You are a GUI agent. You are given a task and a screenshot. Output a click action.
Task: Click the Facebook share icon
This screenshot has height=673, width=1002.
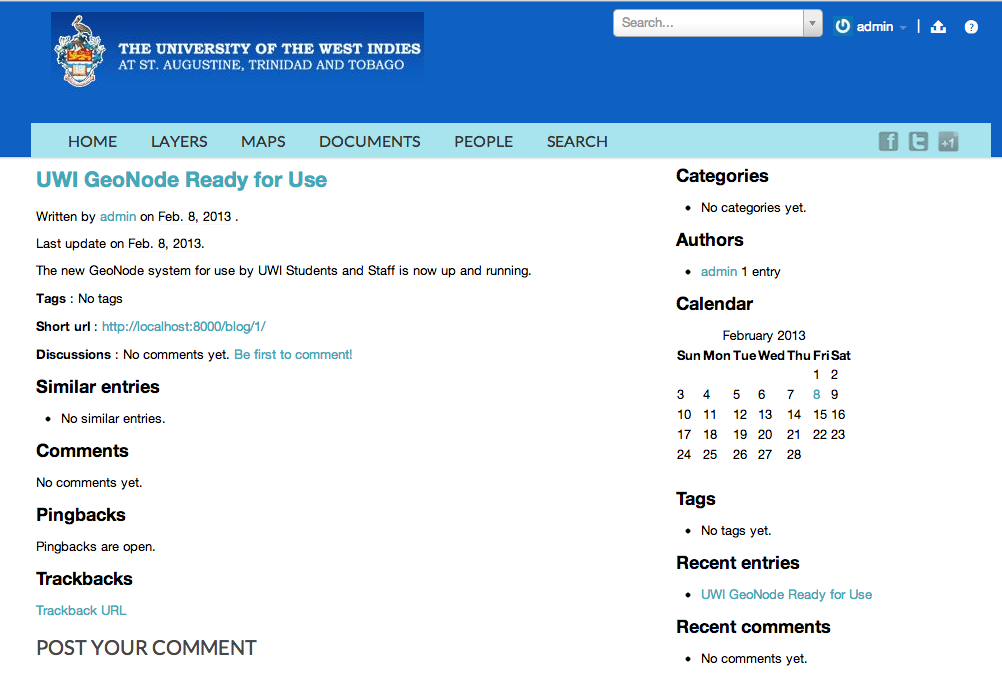pyautogui.click(x=888, y=141)
